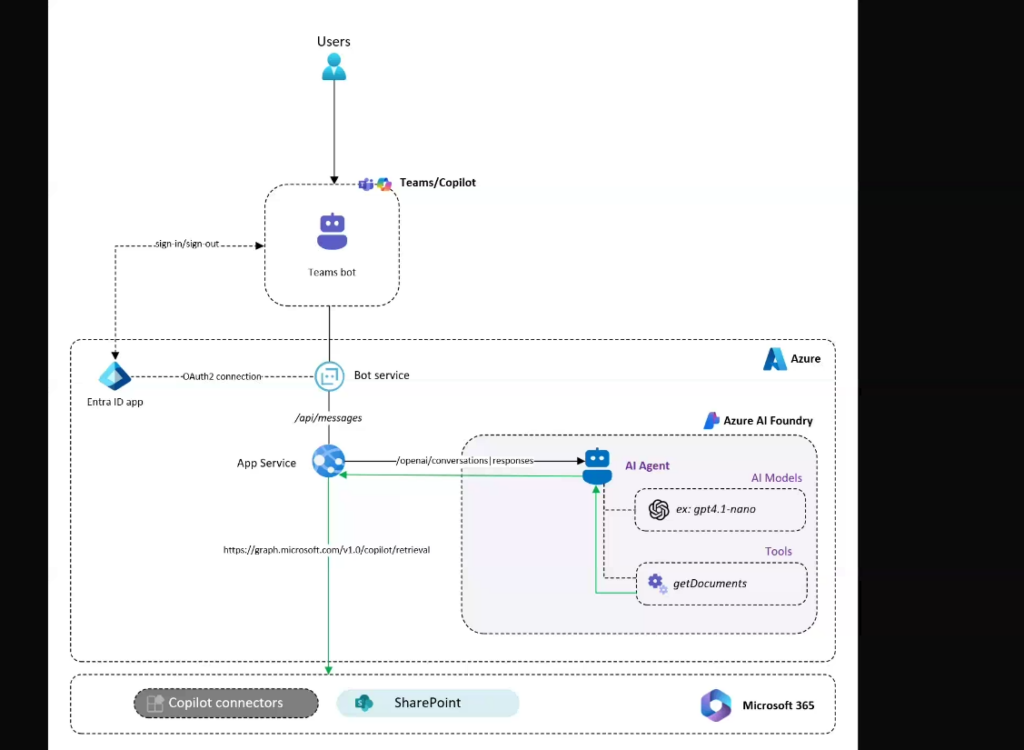Image resolution: width=1024 pixels, height=750 pixels.
Task: Click the 'Azure AI Foundry' heading text
Action: point(768,421)
